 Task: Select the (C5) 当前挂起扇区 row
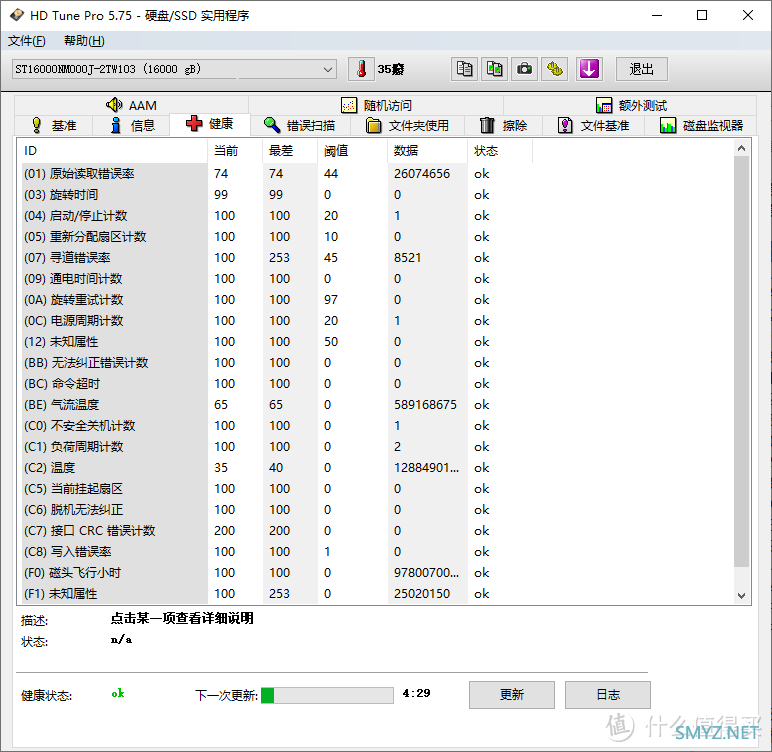pyautogui.click(x=277, y=489)
